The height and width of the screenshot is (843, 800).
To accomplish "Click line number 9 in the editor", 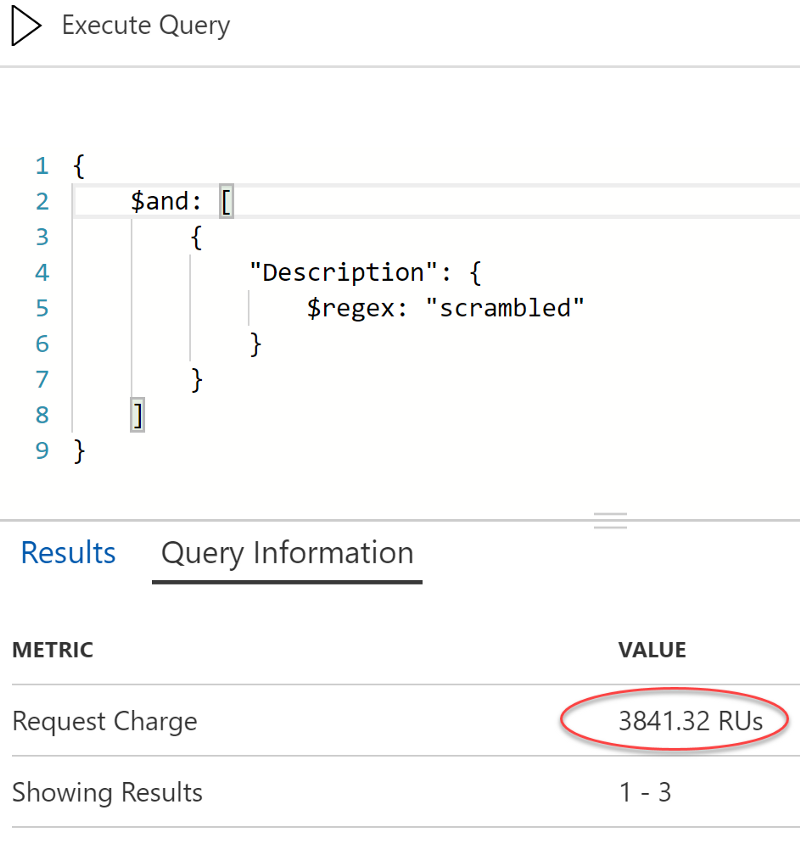I will [x=42, y=450].
